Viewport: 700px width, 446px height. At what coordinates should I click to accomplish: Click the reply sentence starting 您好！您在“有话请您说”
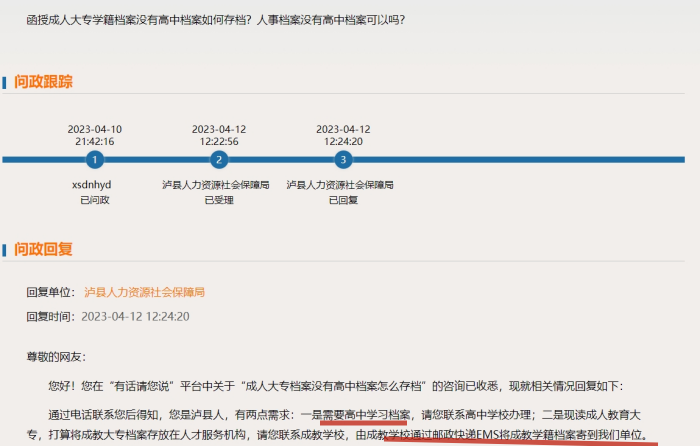(335, 386)
